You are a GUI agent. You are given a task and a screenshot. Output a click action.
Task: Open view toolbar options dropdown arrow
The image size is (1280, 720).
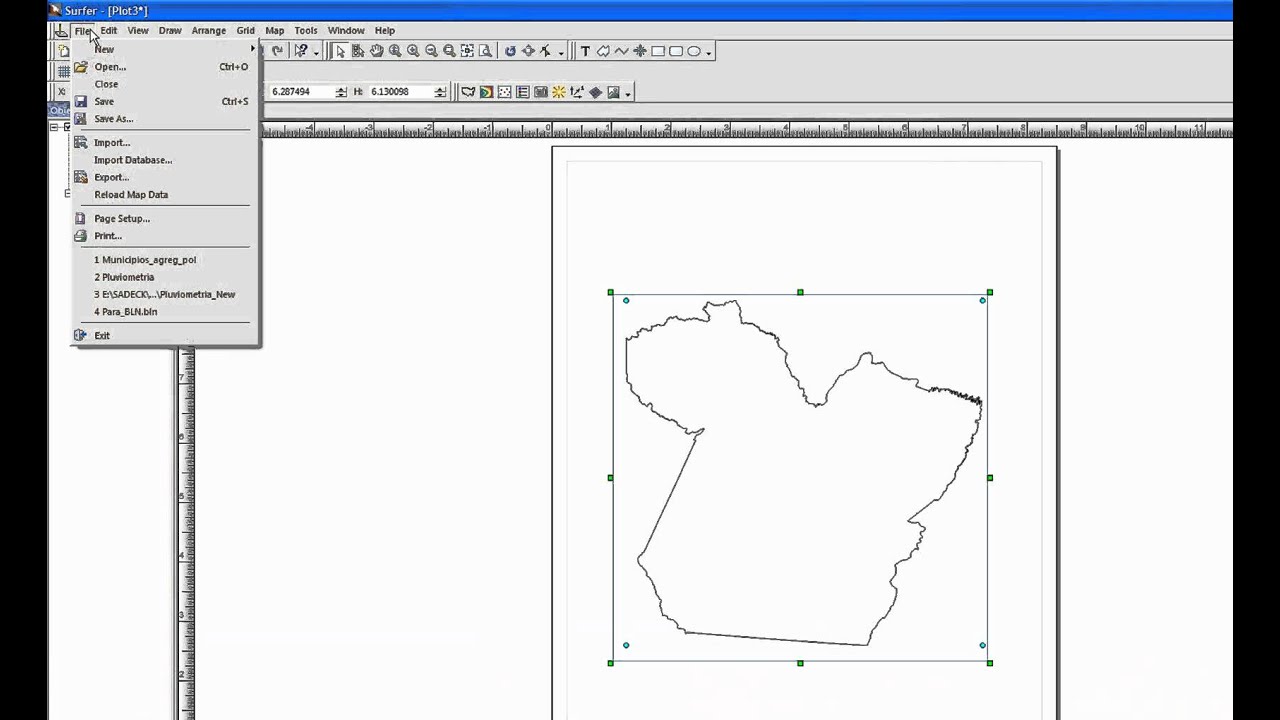561,53
